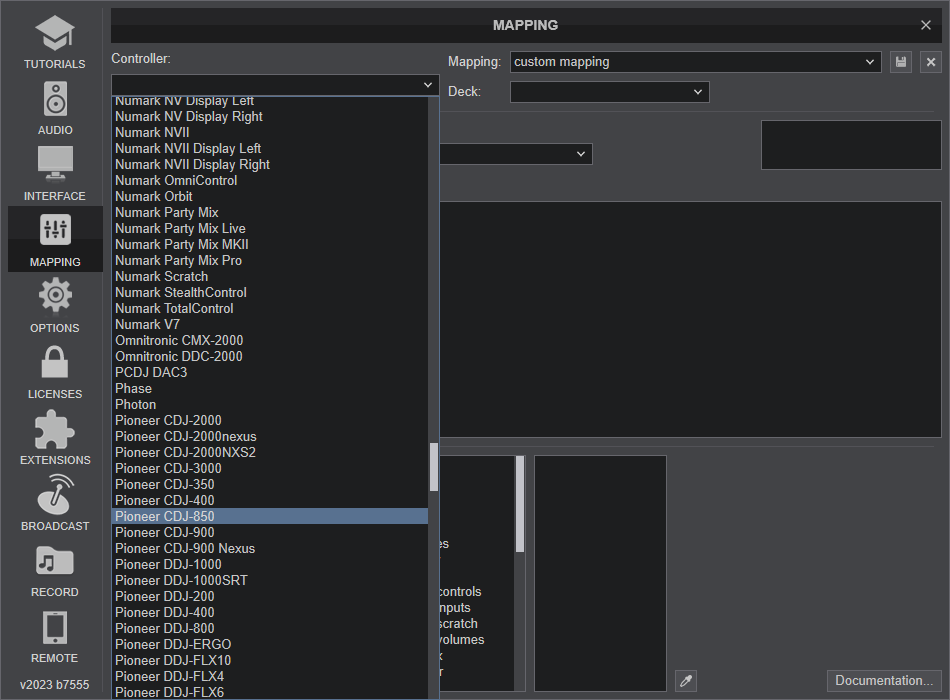Choose Pioneer CDJ-2000nexus
The height and width of the screenshot is (700, 950).
click(x=270, y=436)
